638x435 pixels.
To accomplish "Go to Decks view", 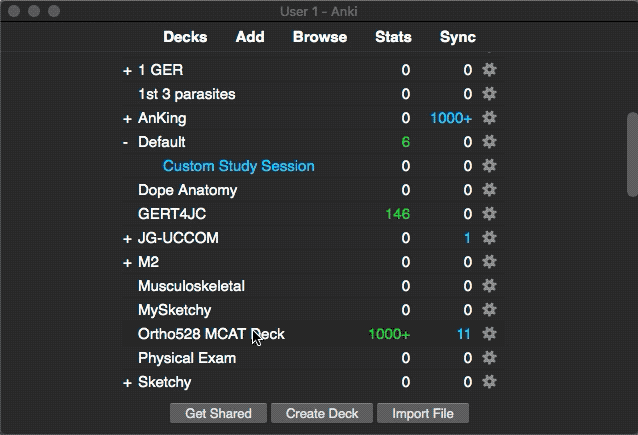I will click(x=185, y=37).
